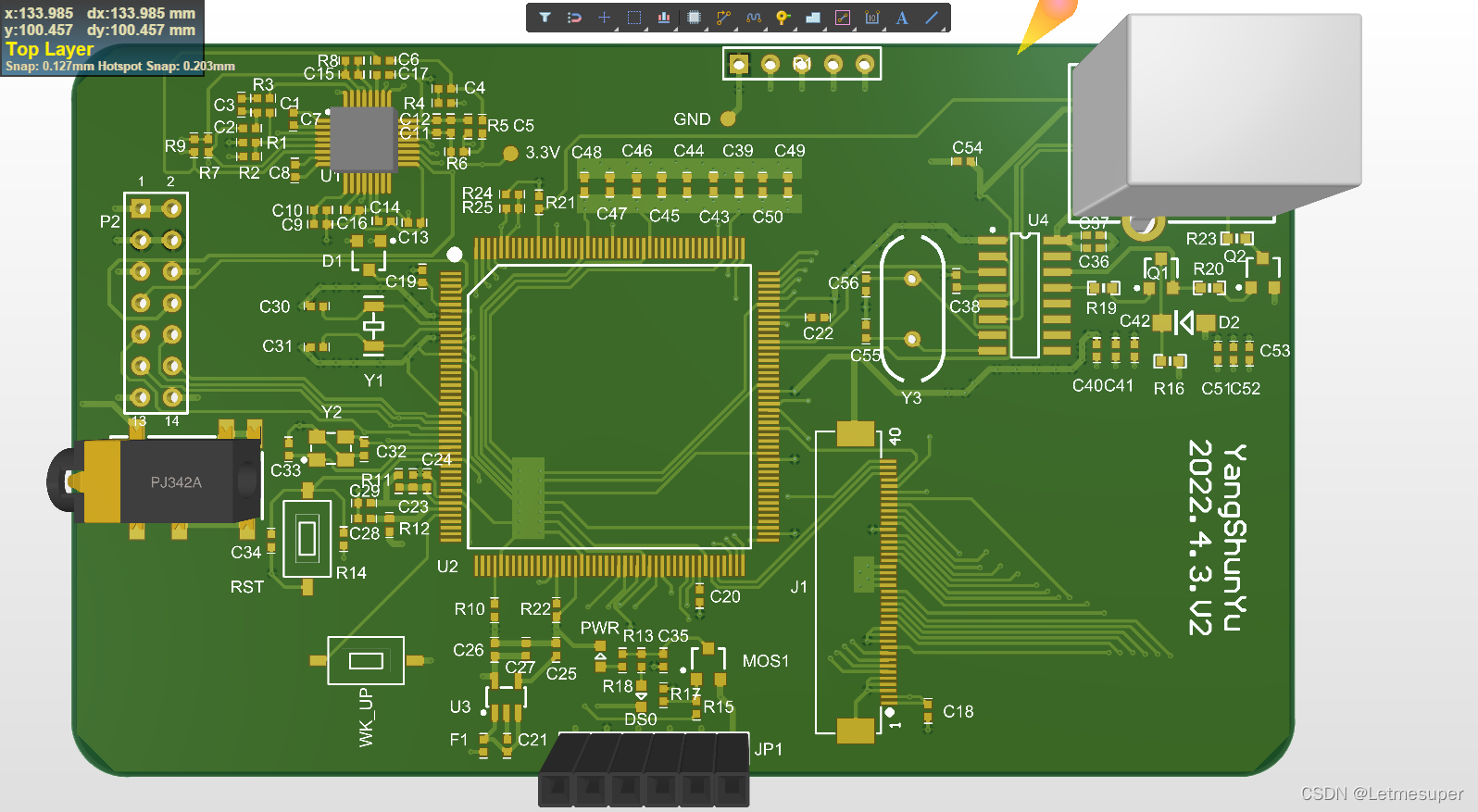Open the selection filter tool
This screenshot has height=812, width=1478.
545,18
